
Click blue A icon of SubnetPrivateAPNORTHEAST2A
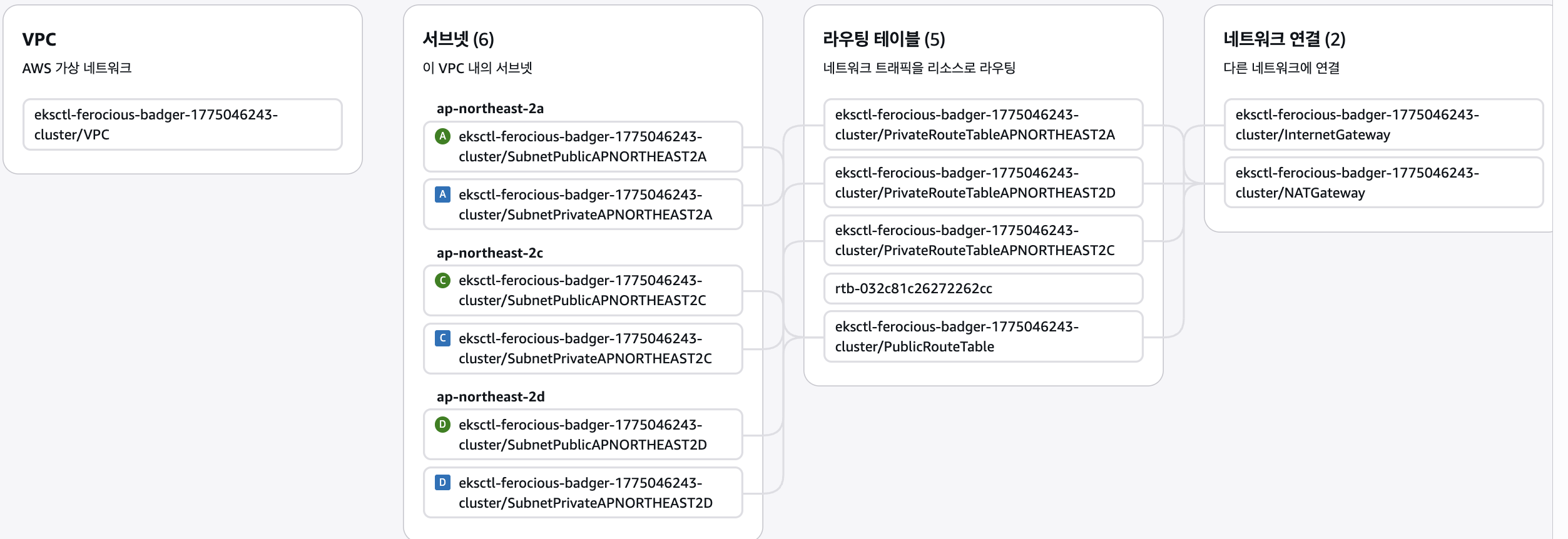click(442, 194)
